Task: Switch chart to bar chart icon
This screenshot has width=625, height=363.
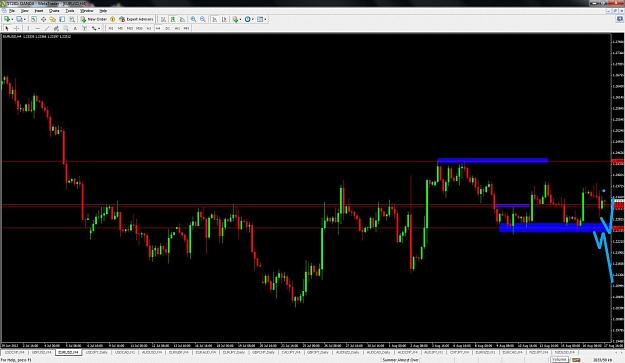Action: tap(163, 19)
